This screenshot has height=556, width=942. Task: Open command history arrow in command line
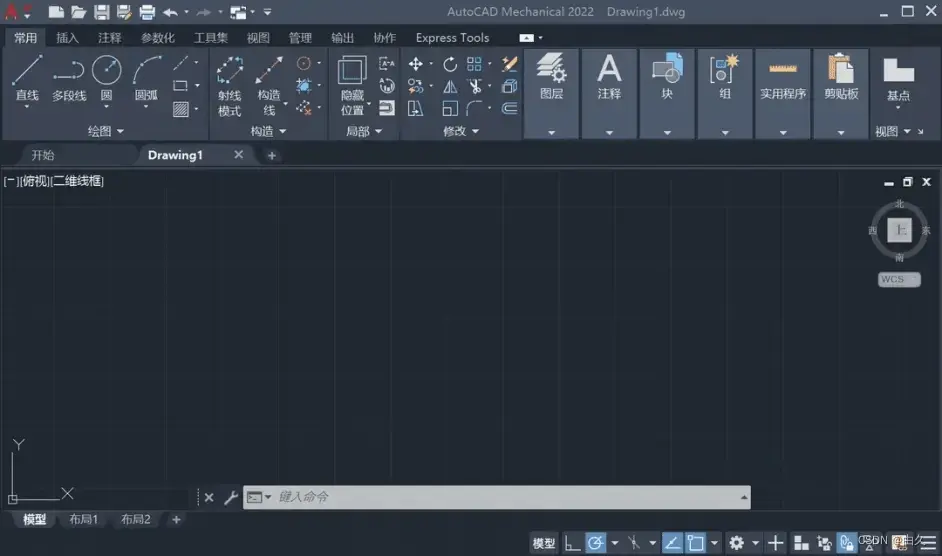point(744,497)
